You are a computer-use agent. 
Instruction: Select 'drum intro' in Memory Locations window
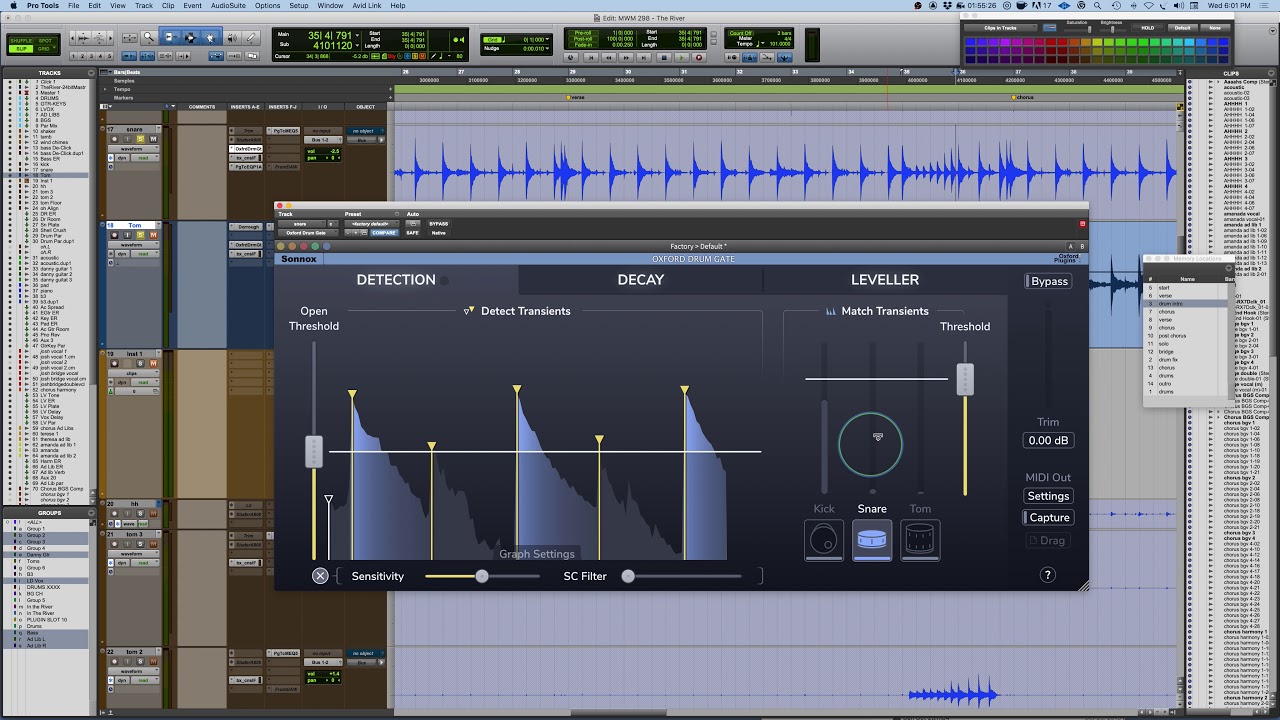pos(1188,303)
